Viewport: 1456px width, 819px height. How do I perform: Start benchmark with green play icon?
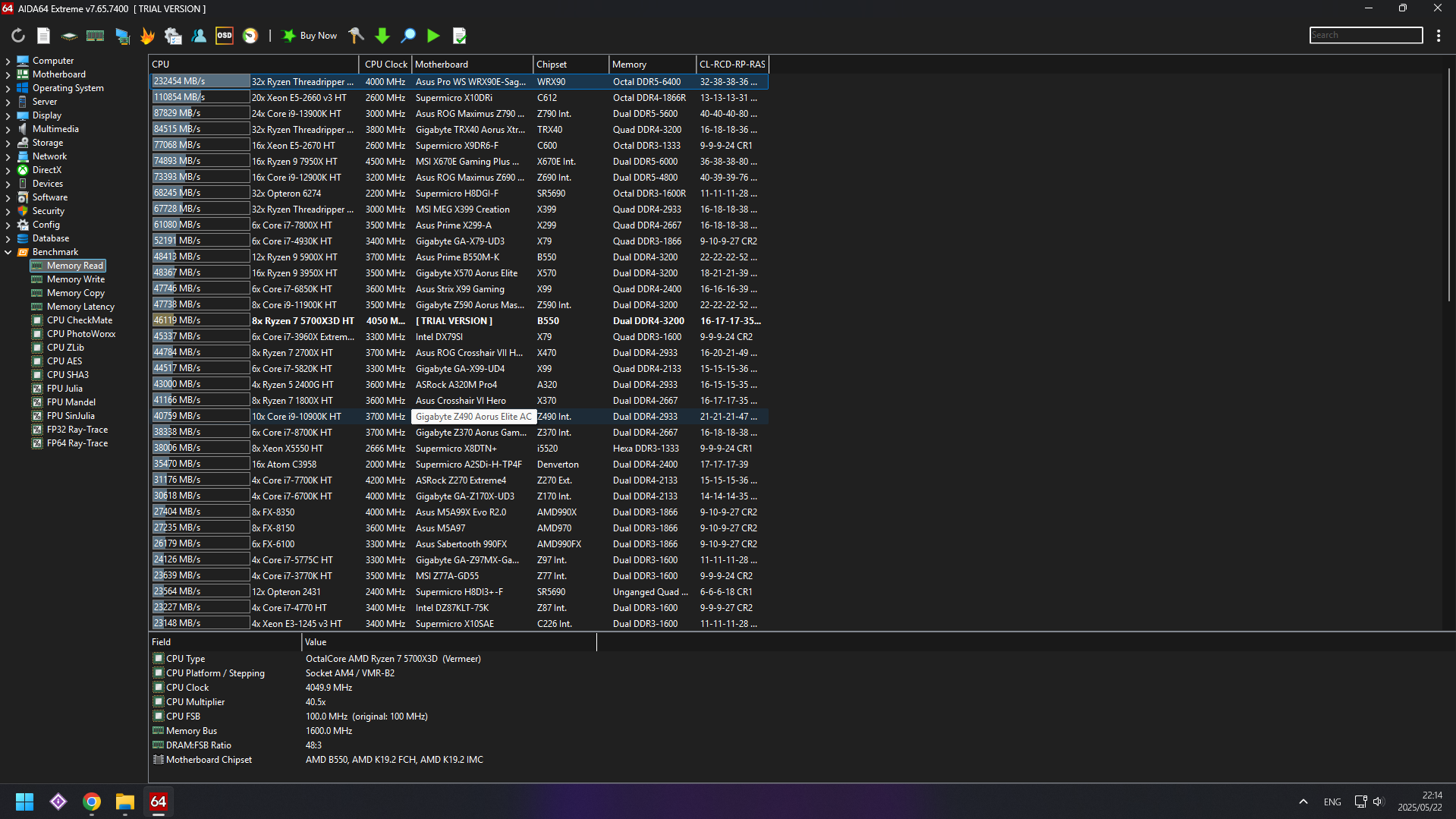click(433, 36)
